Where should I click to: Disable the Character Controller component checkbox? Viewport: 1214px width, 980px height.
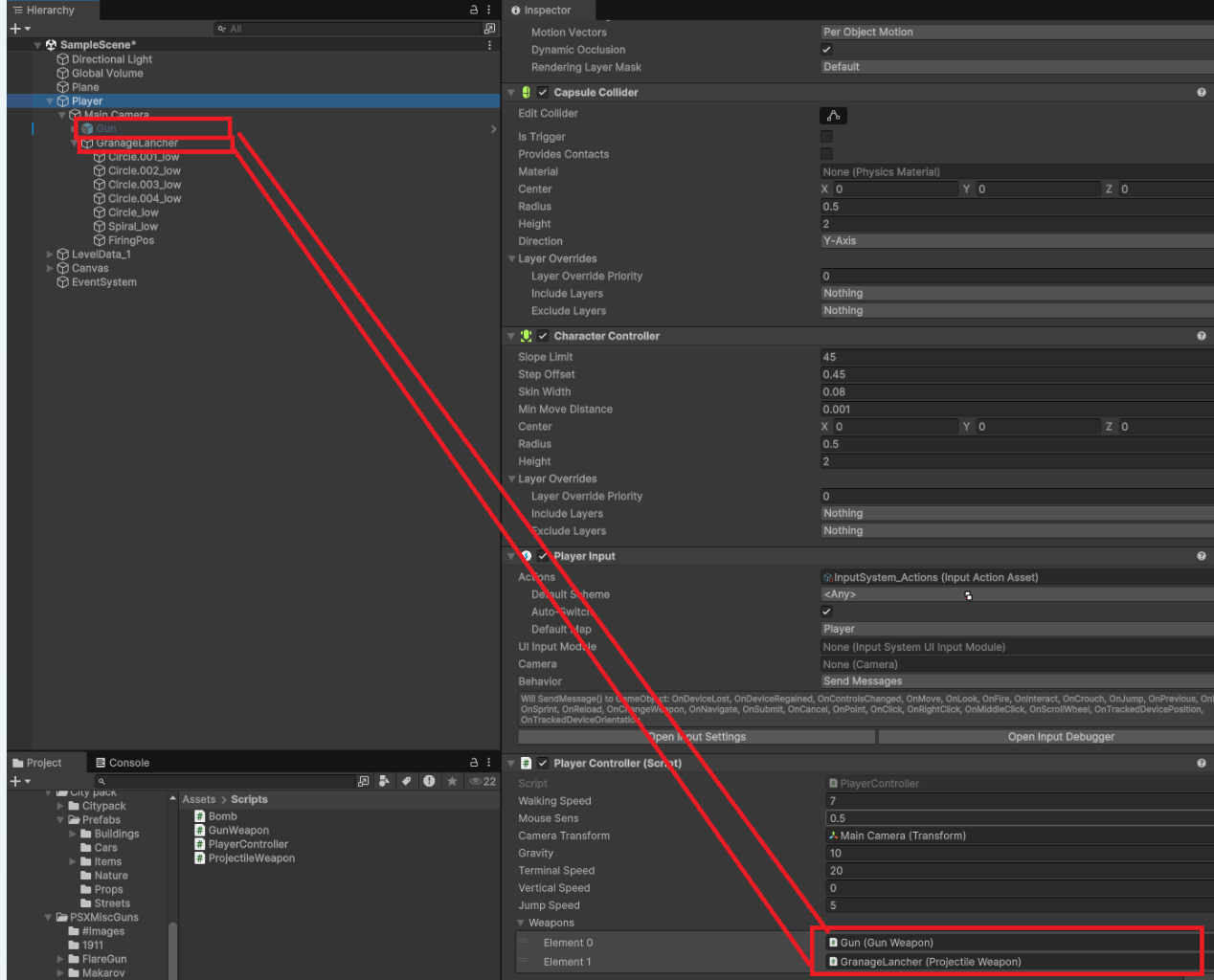(x=543, y=336)
